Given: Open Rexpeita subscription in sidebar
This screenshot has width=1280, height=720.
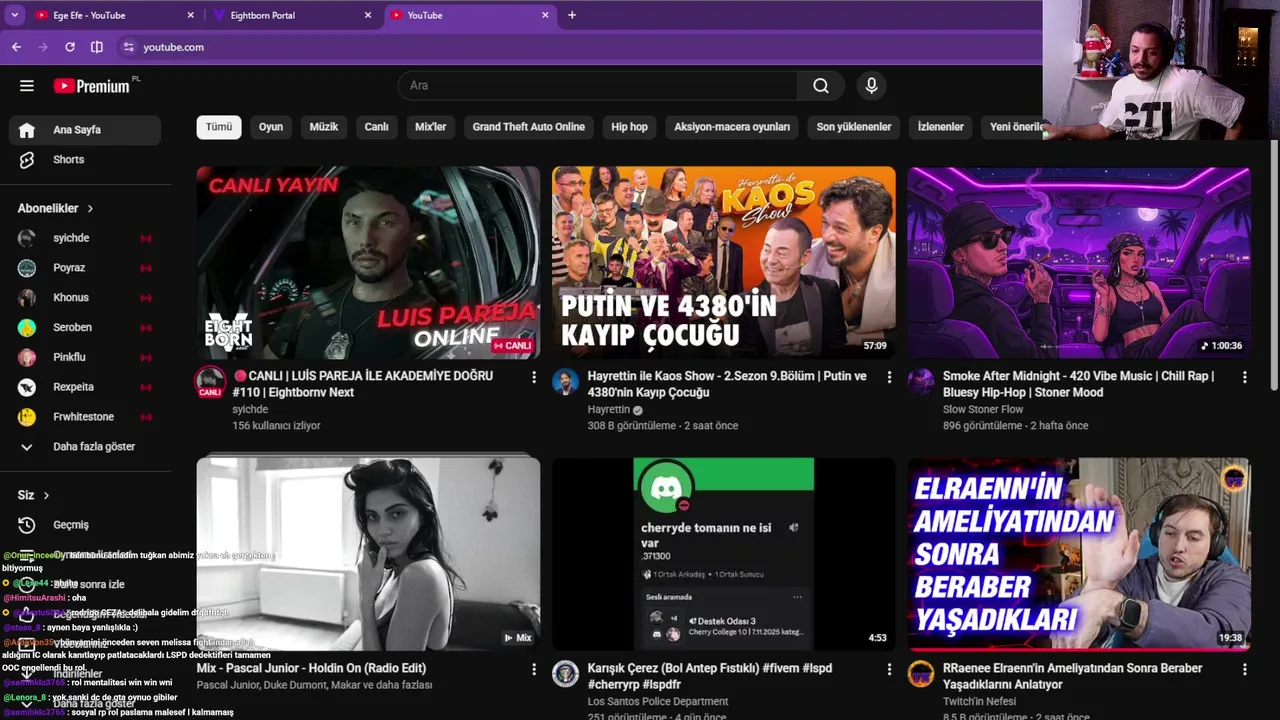Looking at the screenshot, I should click(85, 387).
